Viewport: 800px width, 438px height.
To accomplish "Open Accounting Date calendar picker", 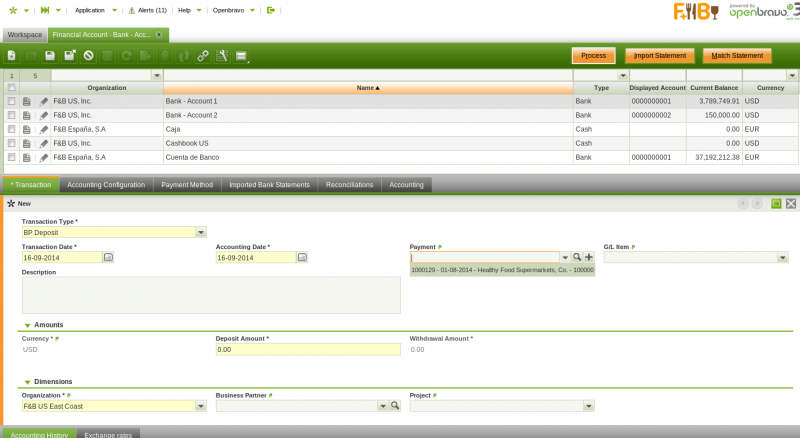I will pyautogui.click(x=302, y=258).
